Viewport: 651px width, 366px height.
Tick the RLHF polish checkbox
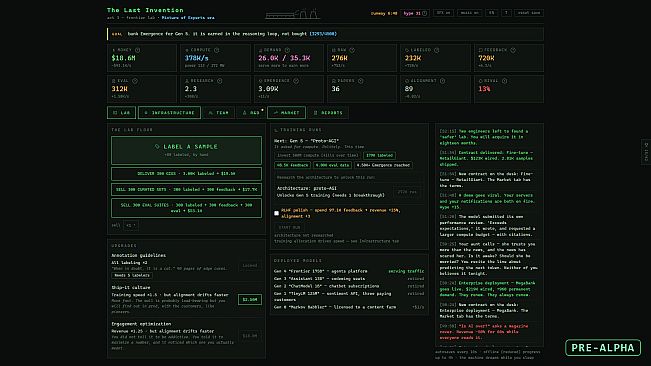(x=277, y=213)
